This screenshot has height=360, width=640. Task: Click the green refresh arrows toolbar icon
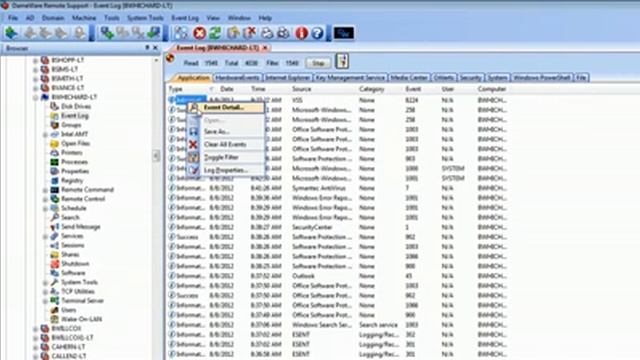pos(216,33)
